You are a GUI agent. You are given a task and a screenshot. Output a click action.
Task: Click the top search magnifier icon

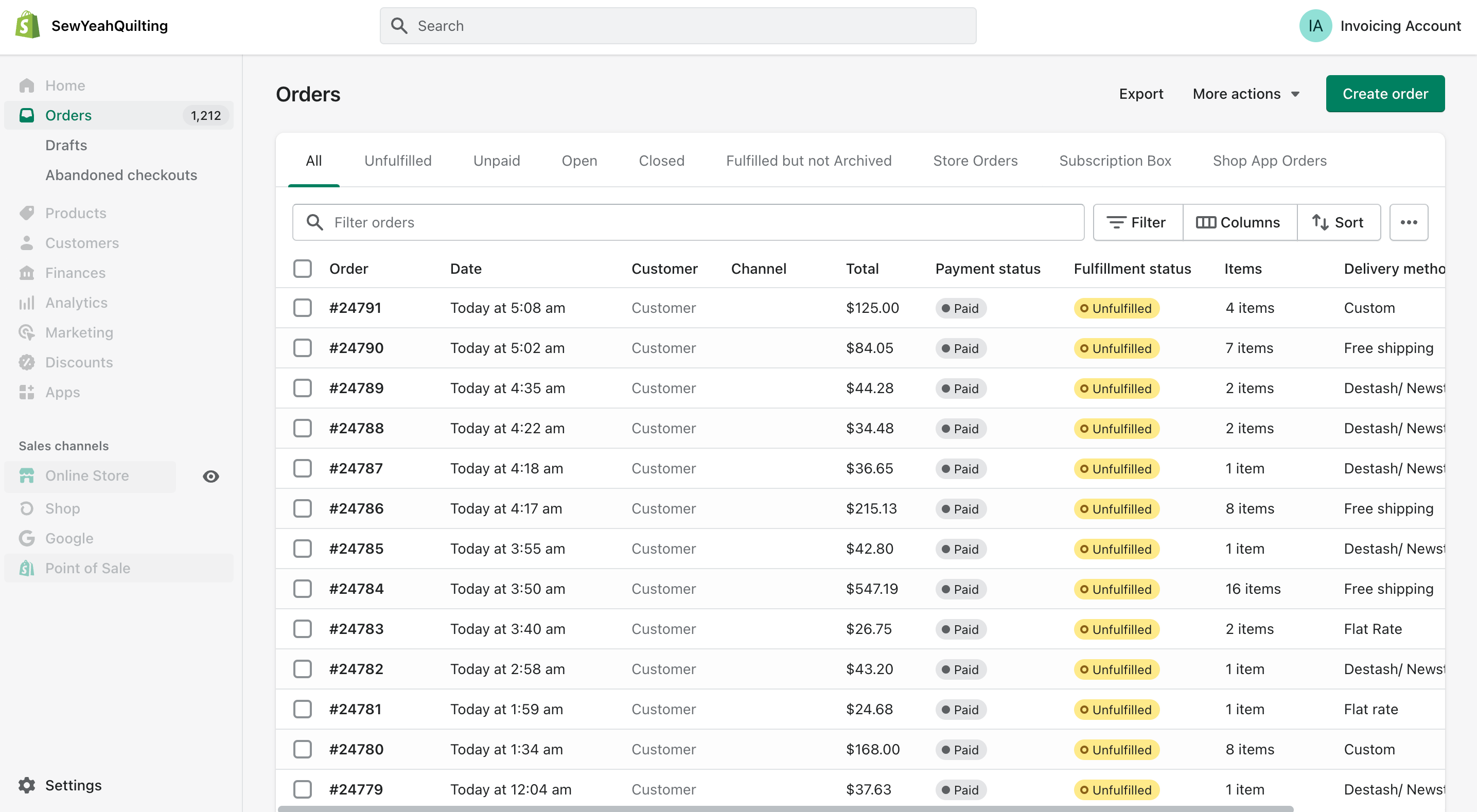point(399,26)
